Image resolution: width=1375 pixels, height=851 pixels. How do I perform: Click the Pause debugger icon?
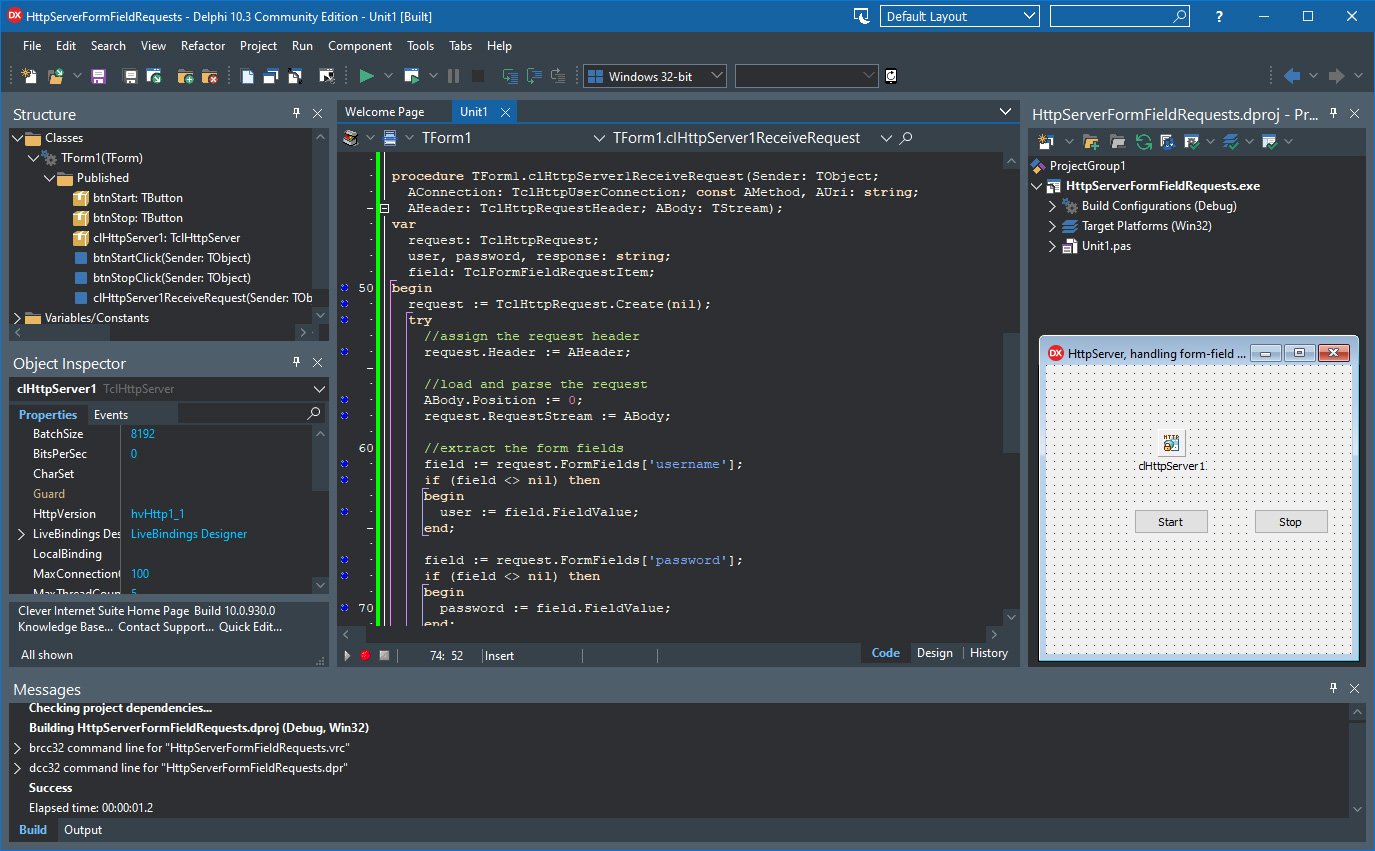pyautogui.click(x=454, y=76)
